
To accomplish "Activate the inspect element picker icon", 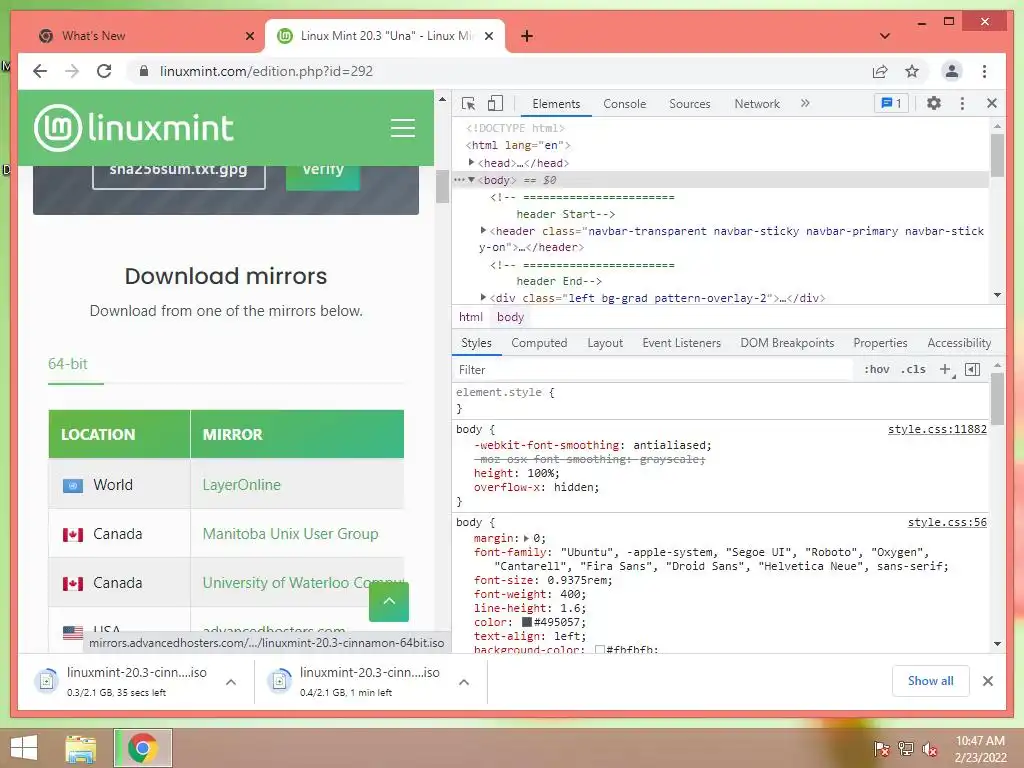I will coord(468,104).
